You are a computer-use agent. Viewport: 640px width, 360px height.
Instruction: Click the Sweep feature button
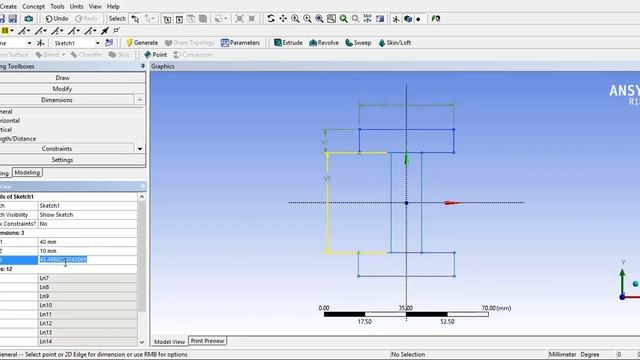[x=358, y=43]
